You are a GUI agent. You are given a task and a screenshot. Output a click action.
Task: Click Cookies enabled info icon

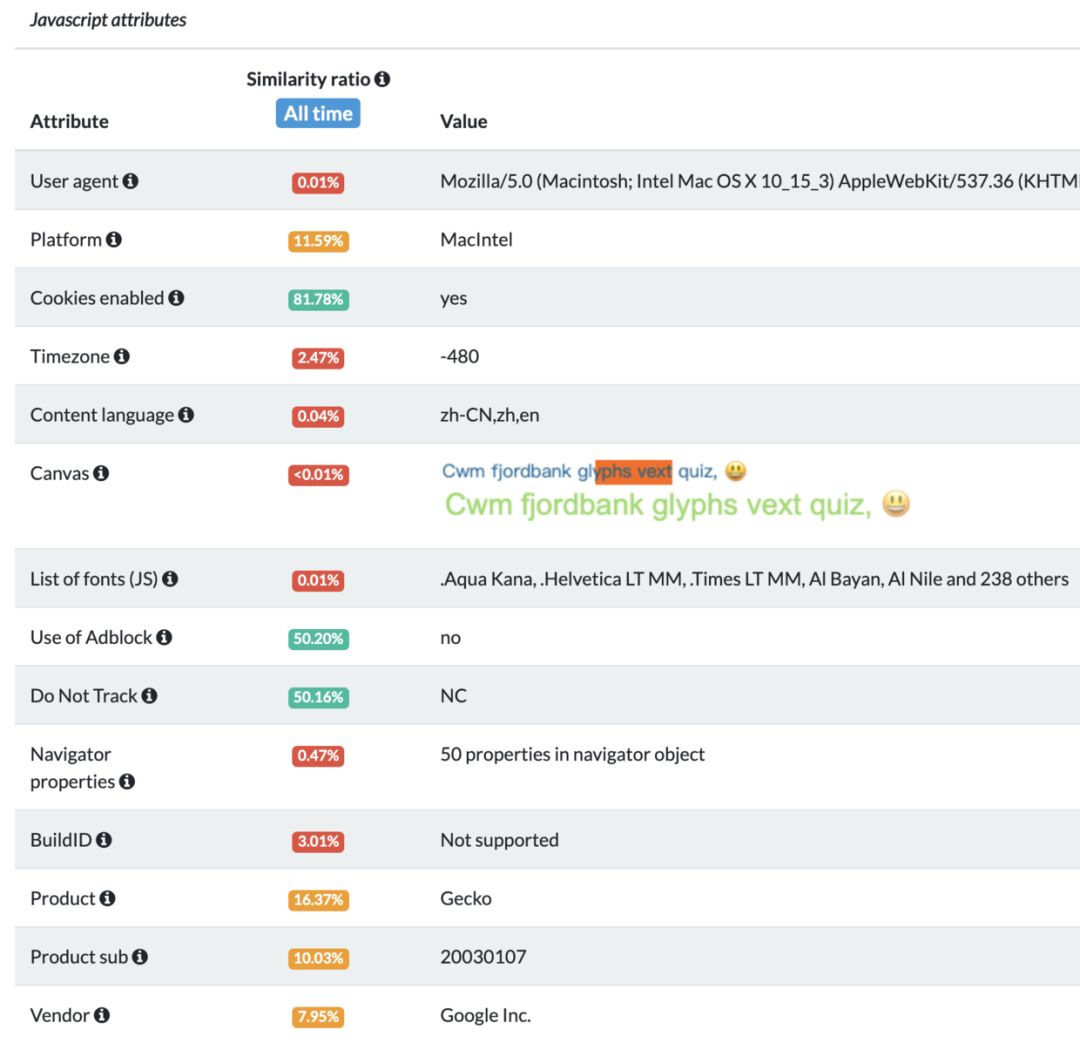(176, 298)
